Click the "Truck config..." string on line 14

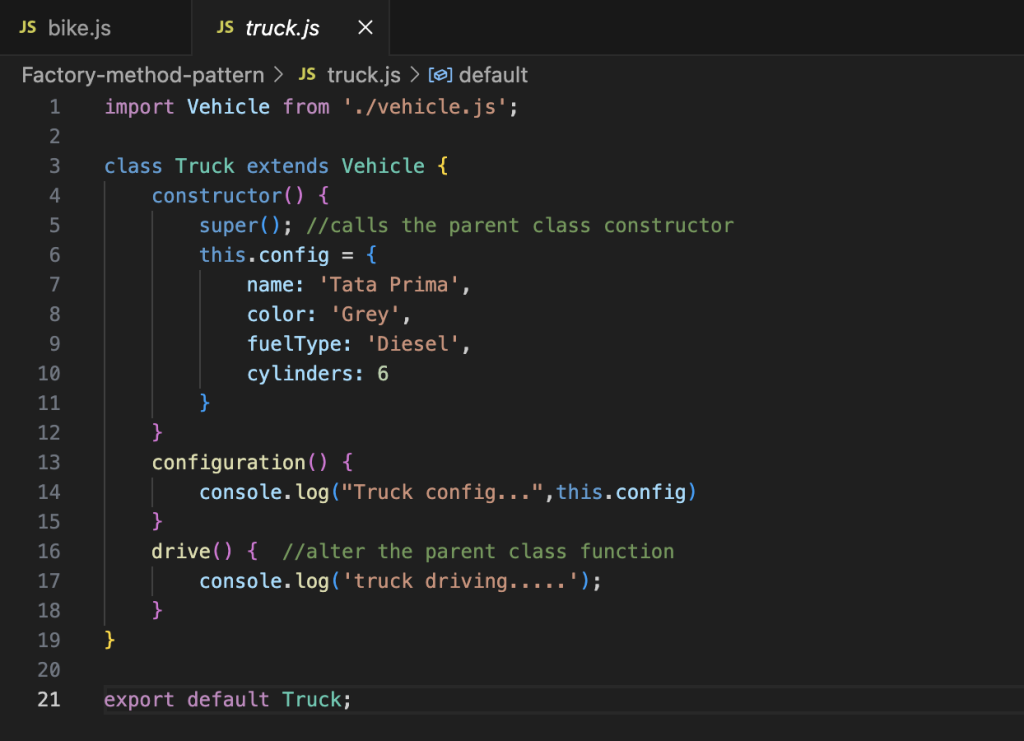[x=442, y=492]
